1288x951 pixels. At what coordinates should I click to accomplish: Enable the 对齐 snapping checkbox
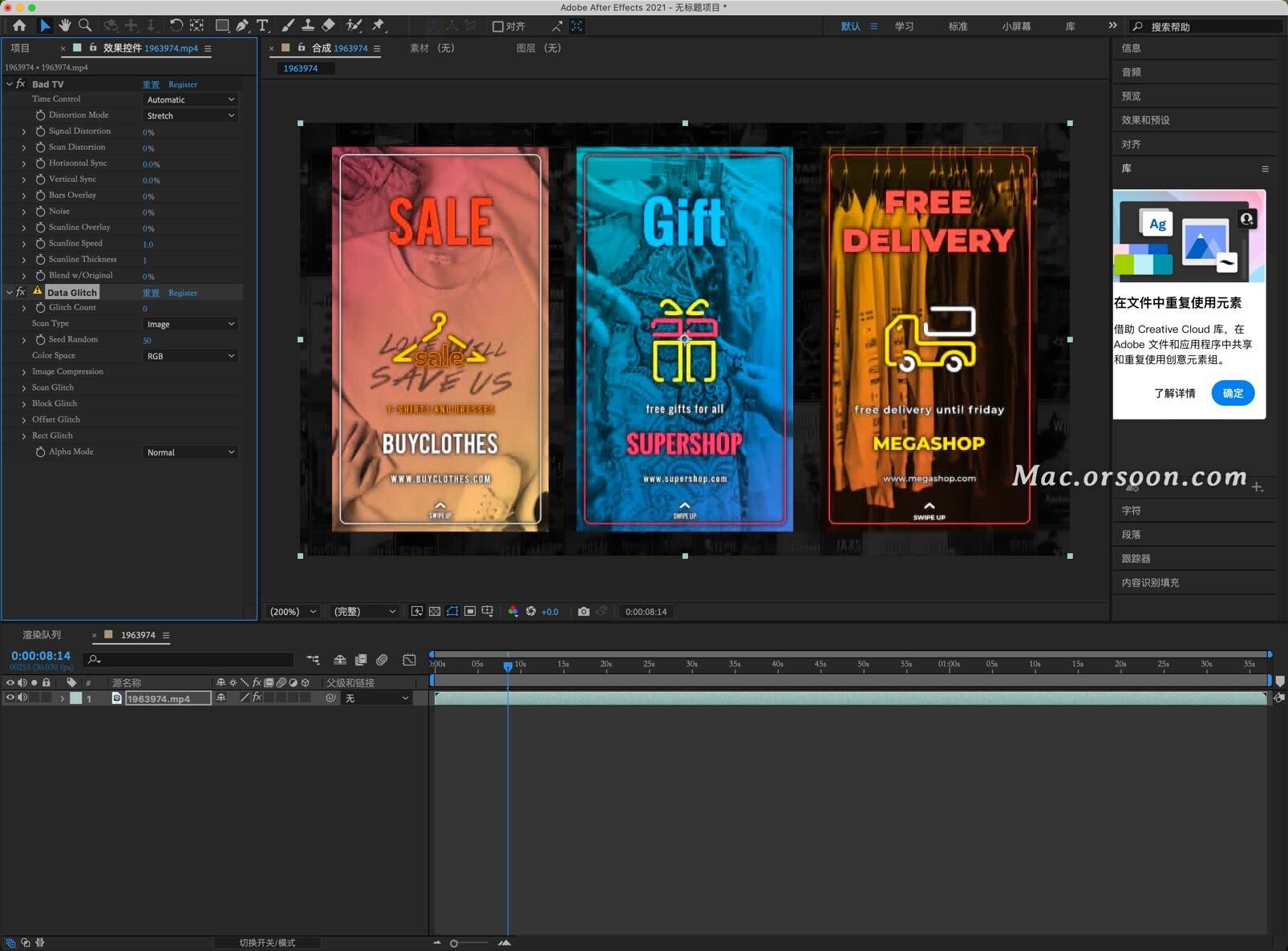pos(498,26)
